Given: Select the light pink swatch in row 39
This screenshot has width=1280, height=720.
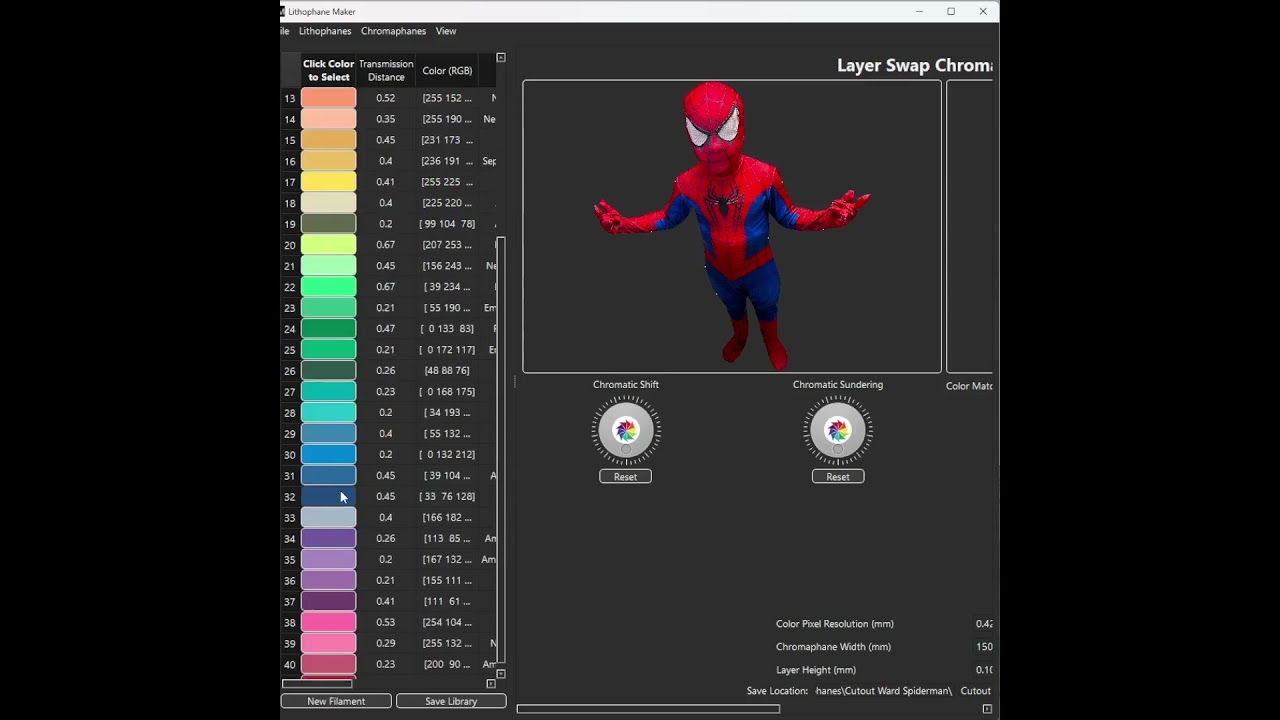Looking at the screenshot, I should click(328, 644).
